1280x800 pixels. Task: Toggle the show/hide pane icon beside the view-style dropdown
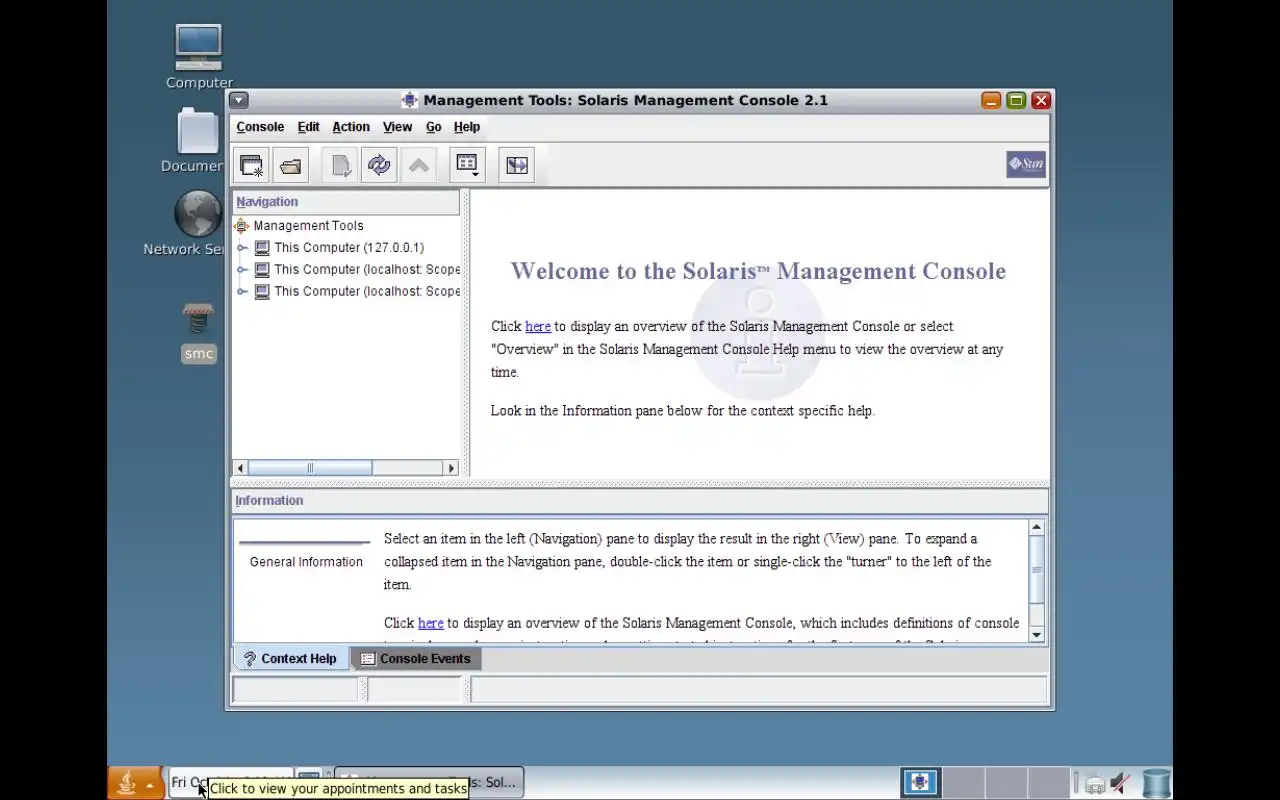coord(517,165)
